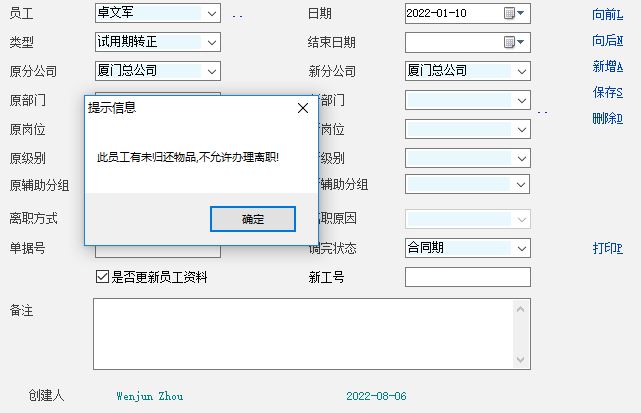Image resolution: width=641 pixels, height=413 pixels.
Task: Uncheck 是否更新员工资料 checkbox
Action: (101, 277)
